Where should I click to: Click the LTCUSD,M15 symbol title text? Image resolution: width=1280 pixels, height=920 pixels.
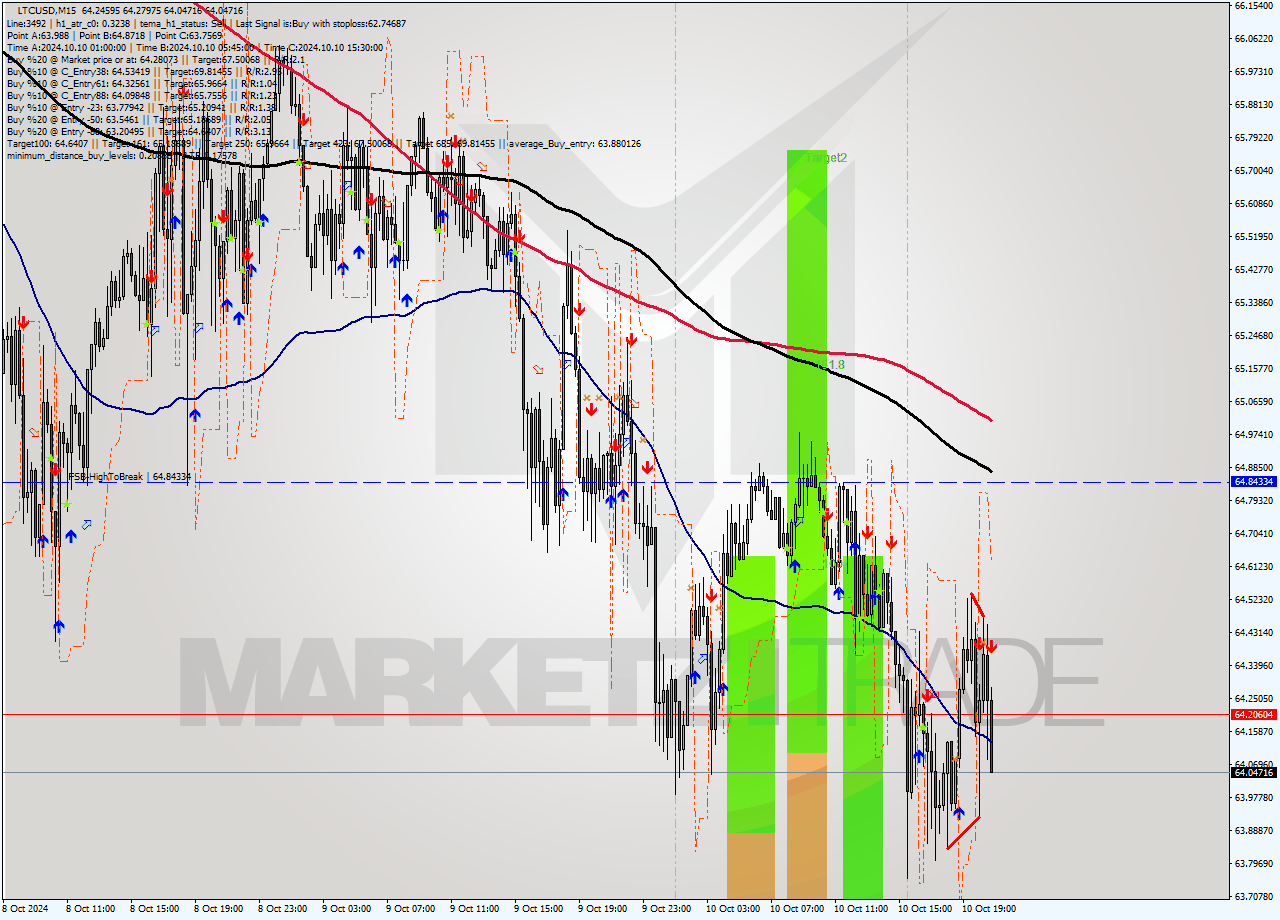(49, 10)
